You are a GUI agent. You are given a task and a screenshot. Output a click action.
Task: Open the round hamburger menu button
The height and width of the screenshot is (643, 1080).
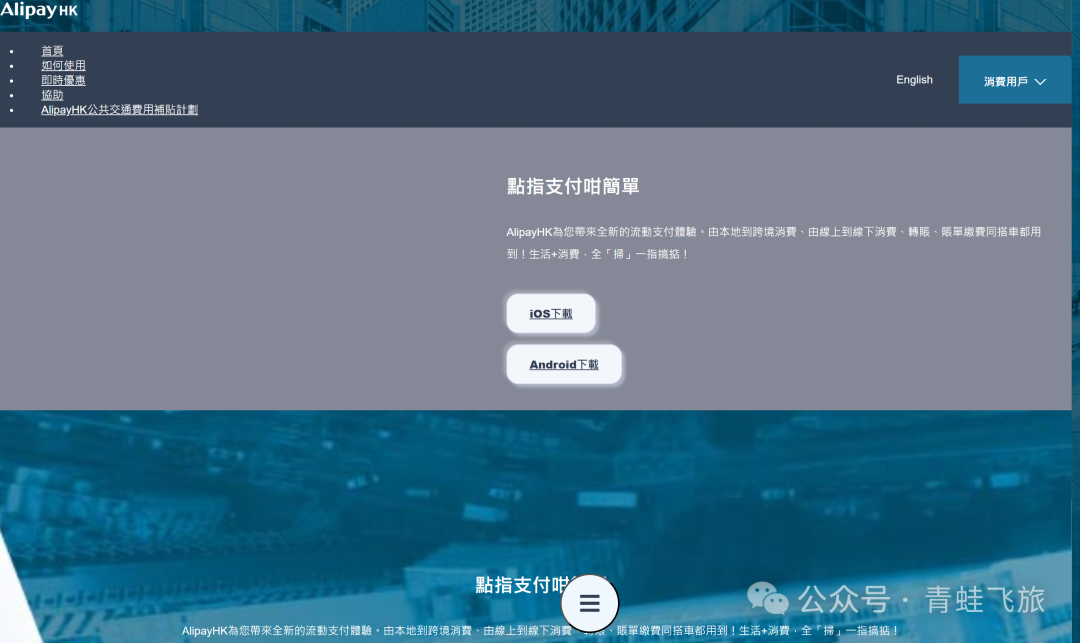(x=589, y=603)
